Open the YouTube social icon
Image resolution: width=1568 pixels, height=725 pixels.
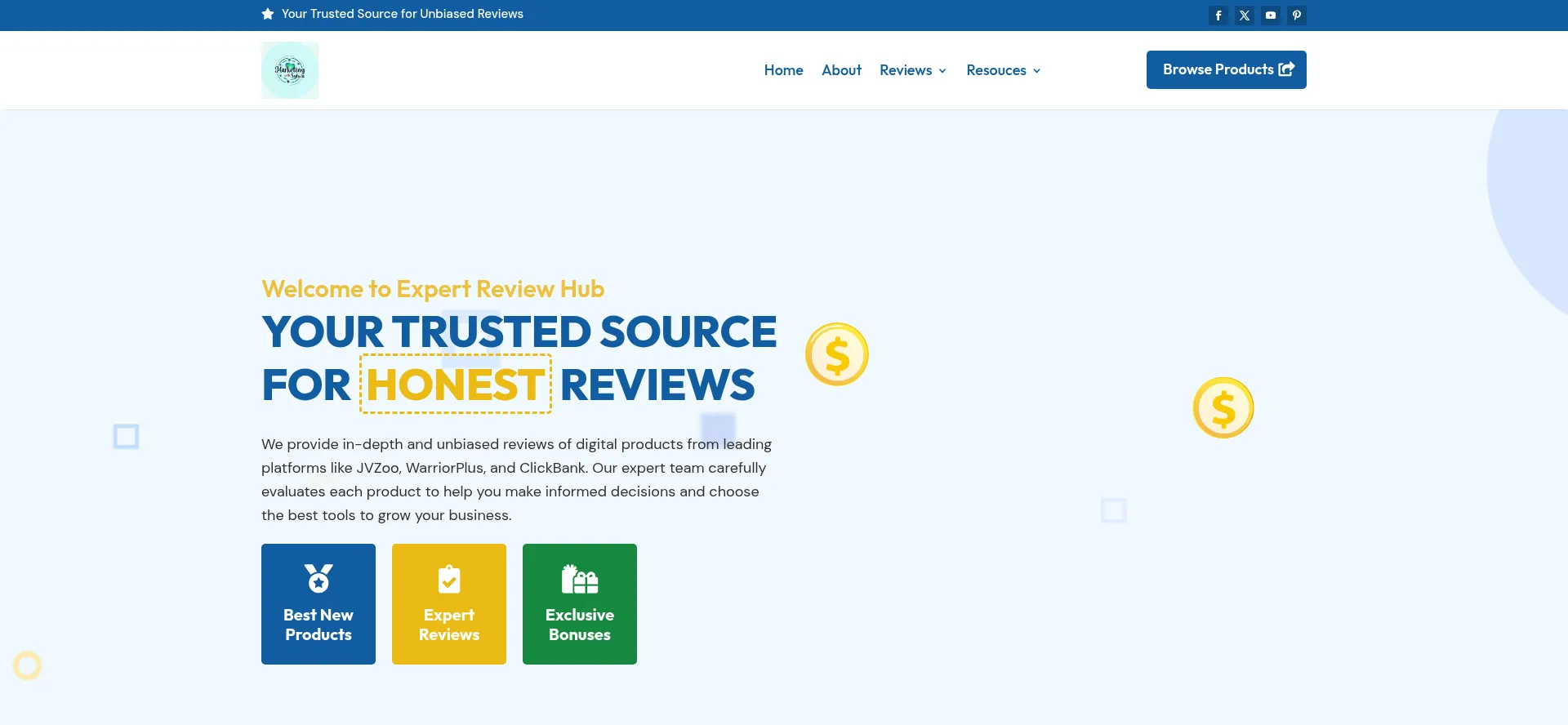click(x=1270, y=16)
